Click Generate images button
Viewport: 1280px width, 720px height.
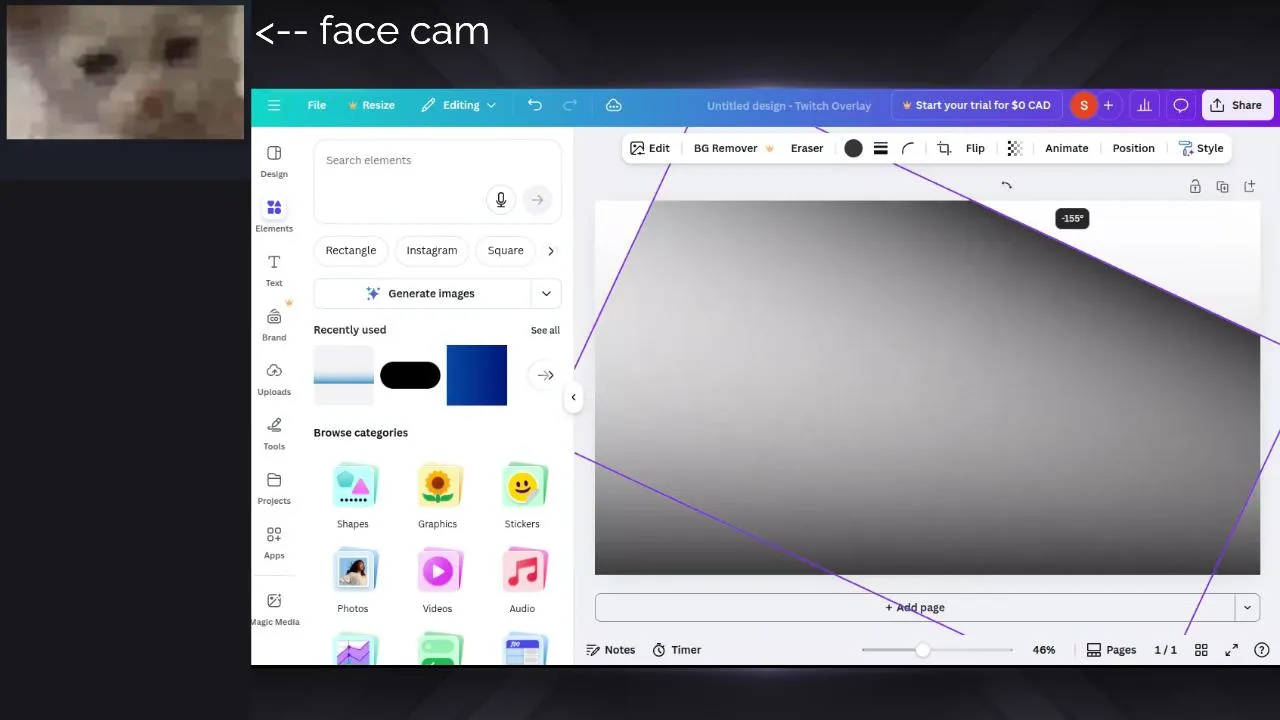421,293
